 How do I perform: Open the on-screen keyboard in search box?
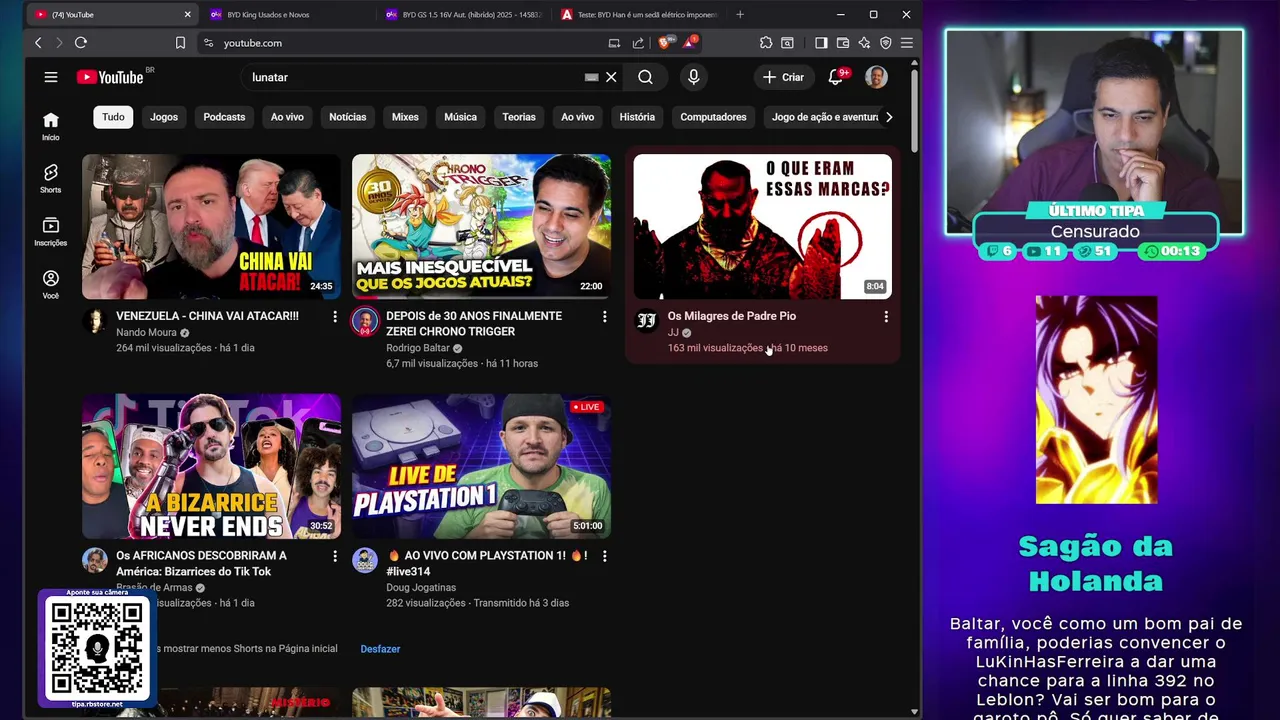pyautogui.click(x=591, y=77)
